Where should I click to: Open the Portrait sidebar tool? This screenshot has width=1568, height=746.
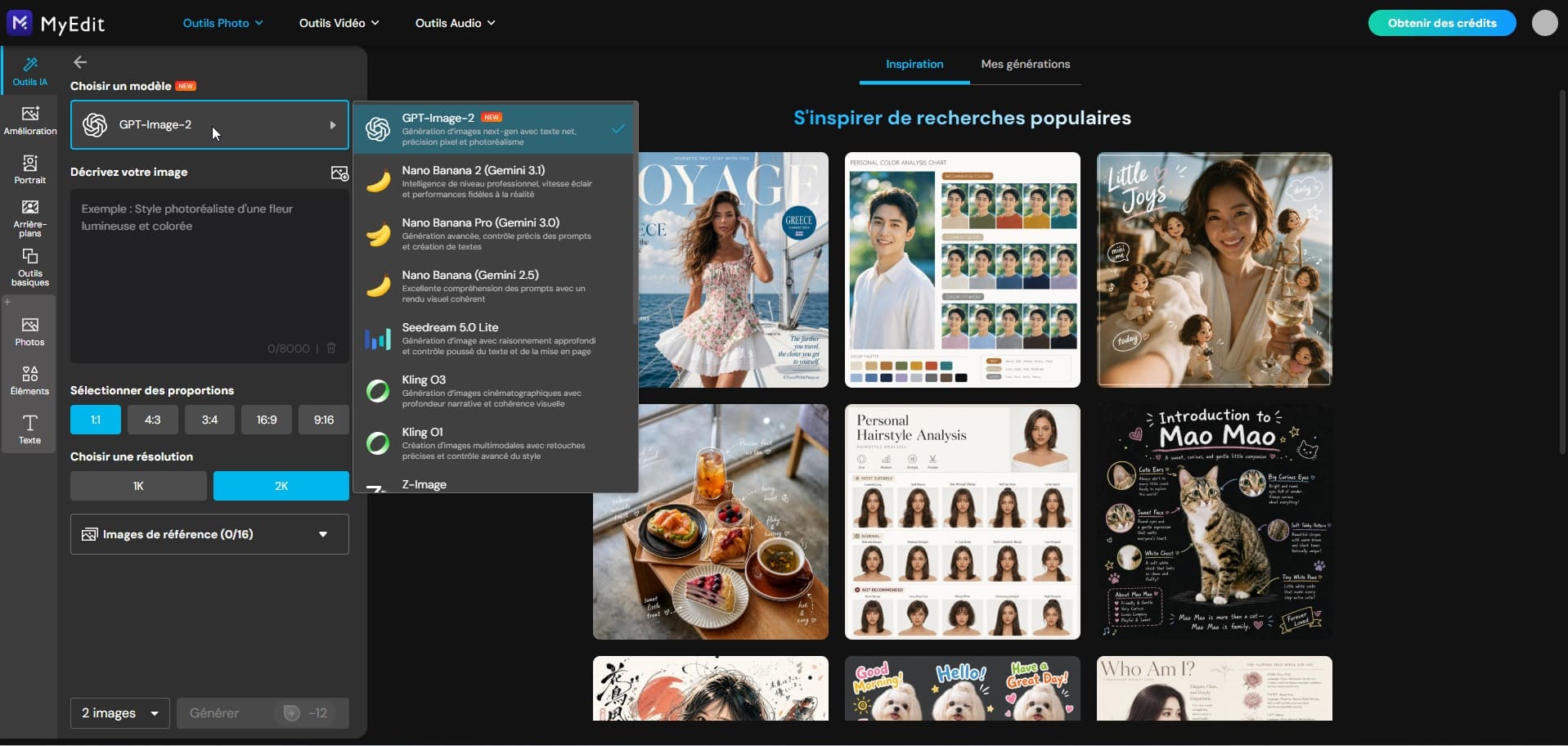[x=30, y=169]
